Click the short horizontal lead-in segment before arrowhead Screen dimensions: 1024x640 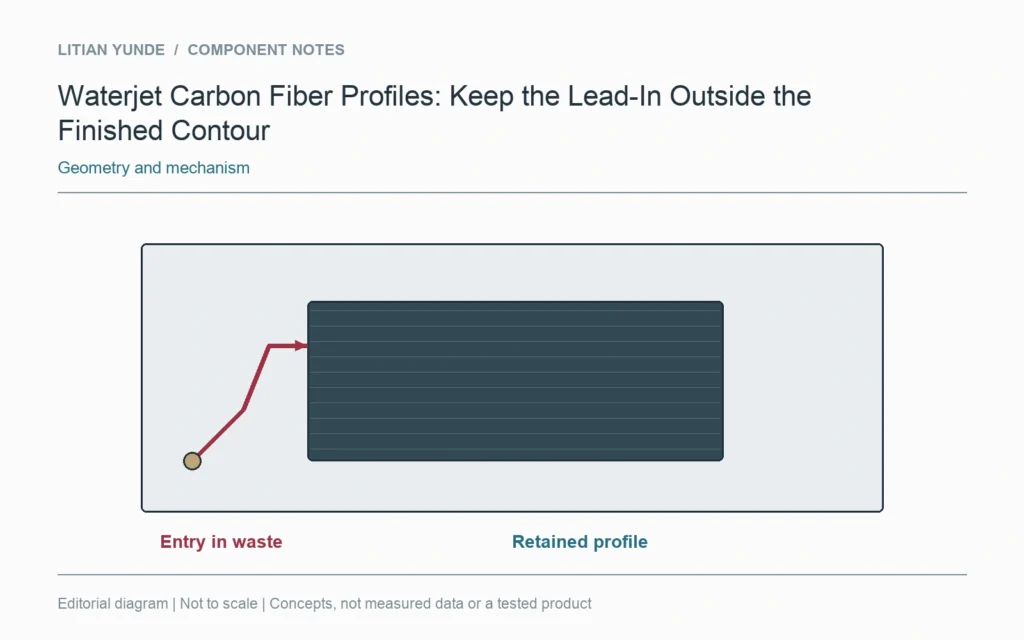[282, 345]
